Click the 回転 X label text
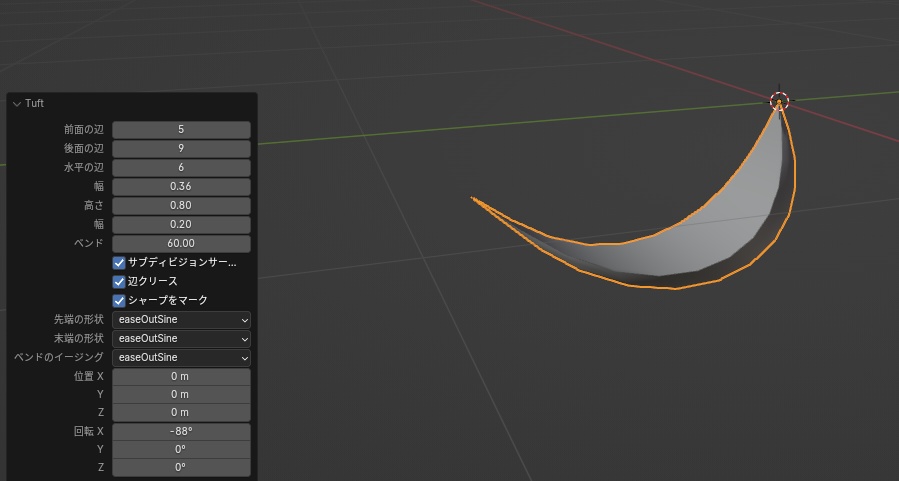The width and height of the screenshot is (899, 481). pos(89,431)
